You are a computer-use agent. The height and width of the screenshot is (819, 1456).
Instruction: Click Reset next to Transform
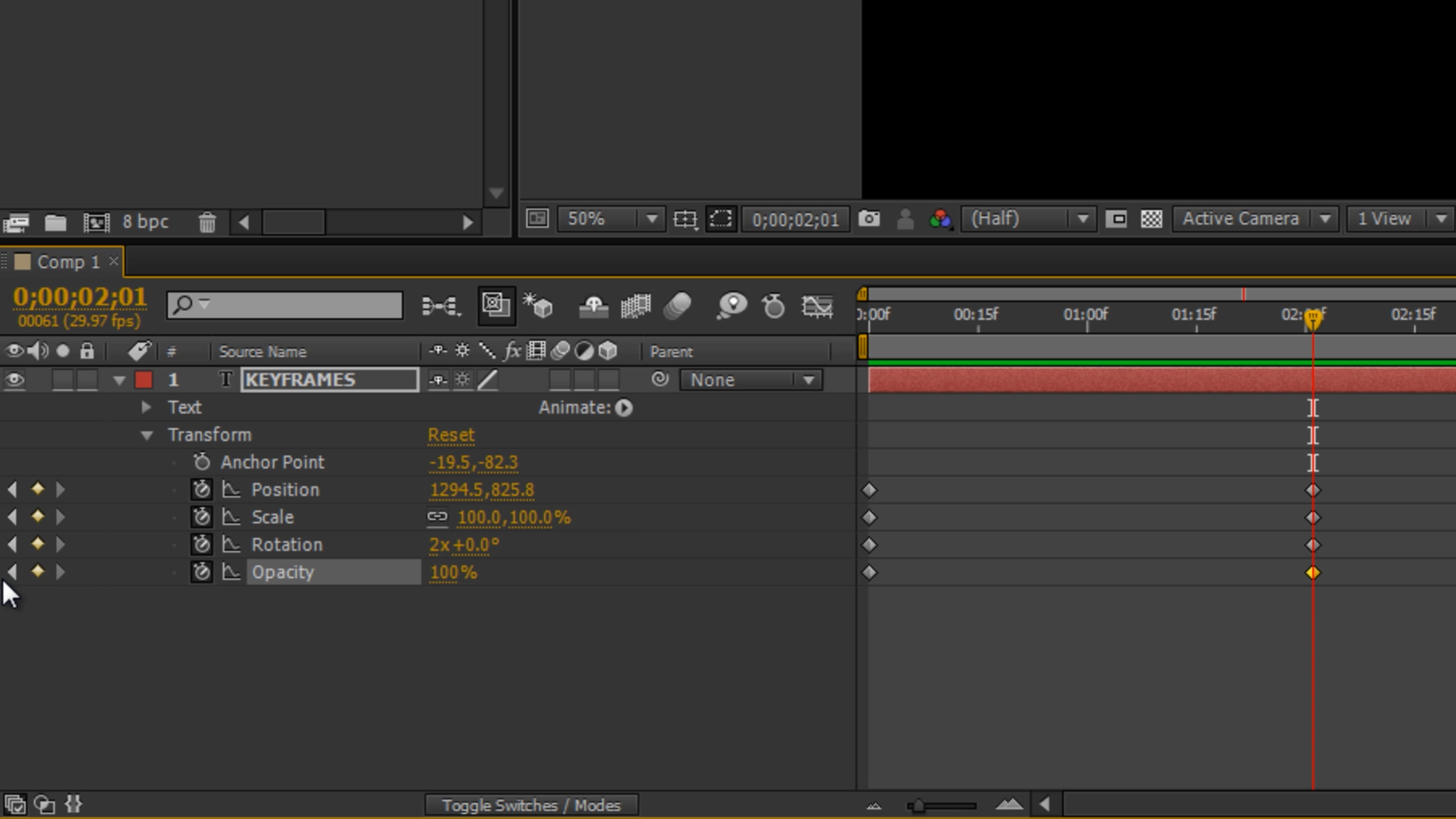(x=451, y=435)
